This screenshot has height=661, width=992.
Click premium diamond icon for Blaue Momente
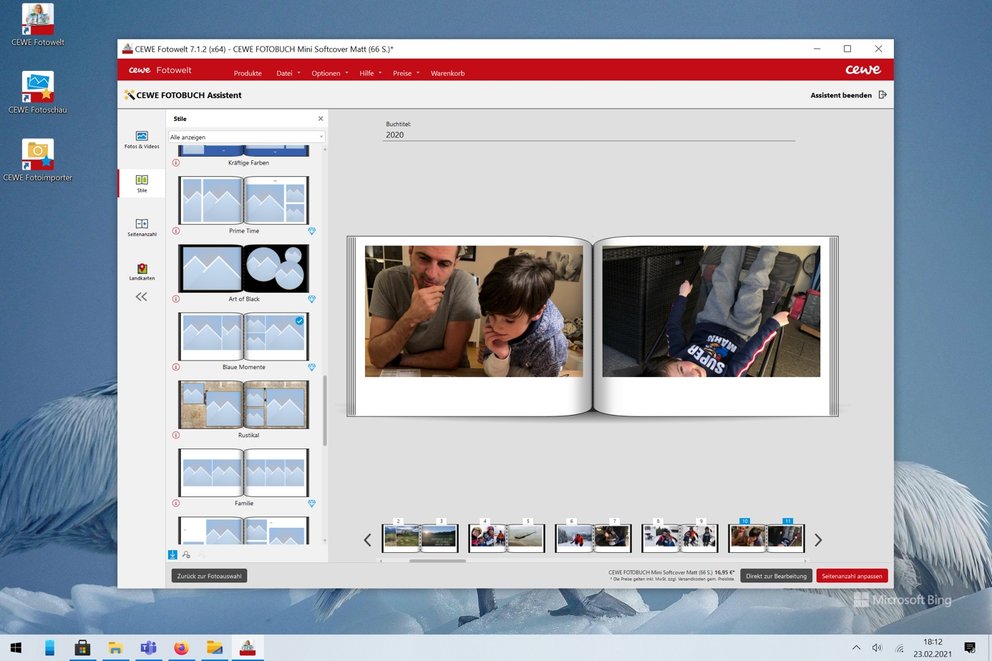(x=311, y=367)
